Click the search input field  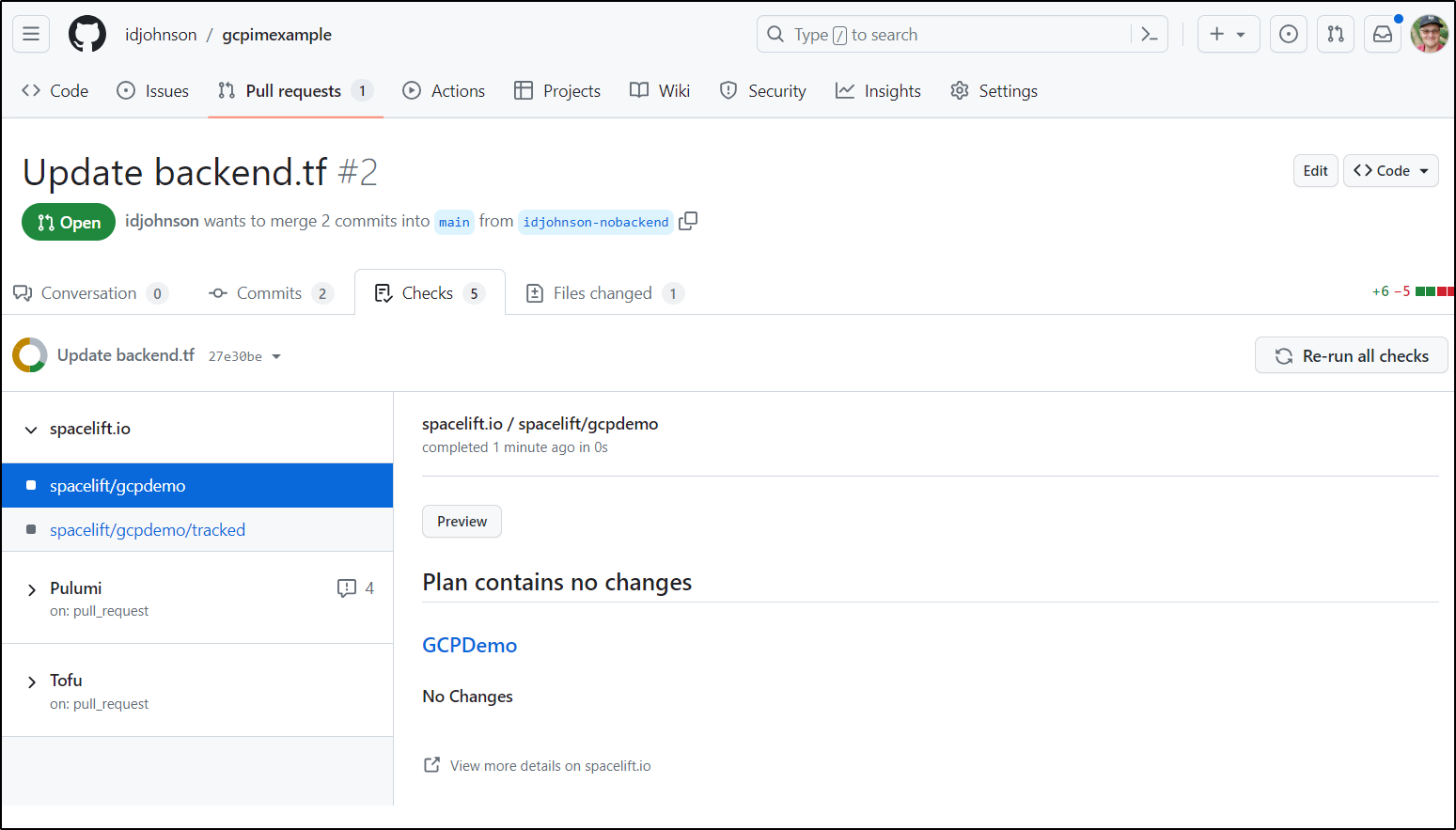click(962, 34)
